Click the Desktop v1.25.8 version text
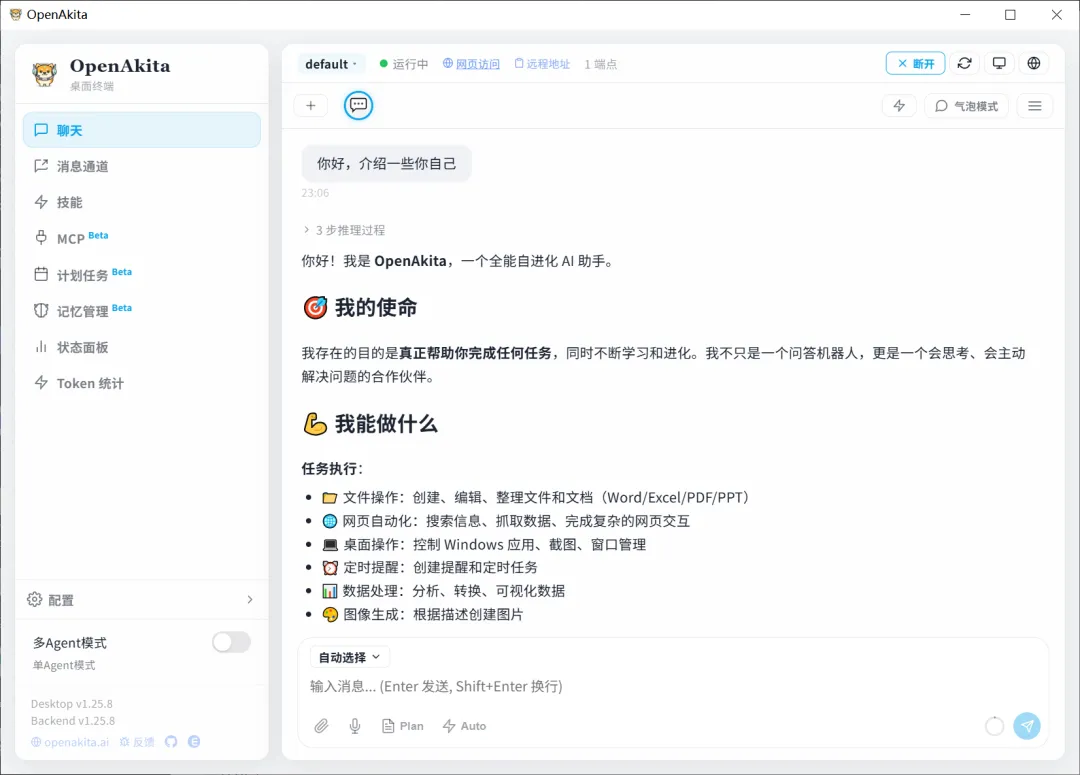1080x775 pixels. [x=72, y=703]
